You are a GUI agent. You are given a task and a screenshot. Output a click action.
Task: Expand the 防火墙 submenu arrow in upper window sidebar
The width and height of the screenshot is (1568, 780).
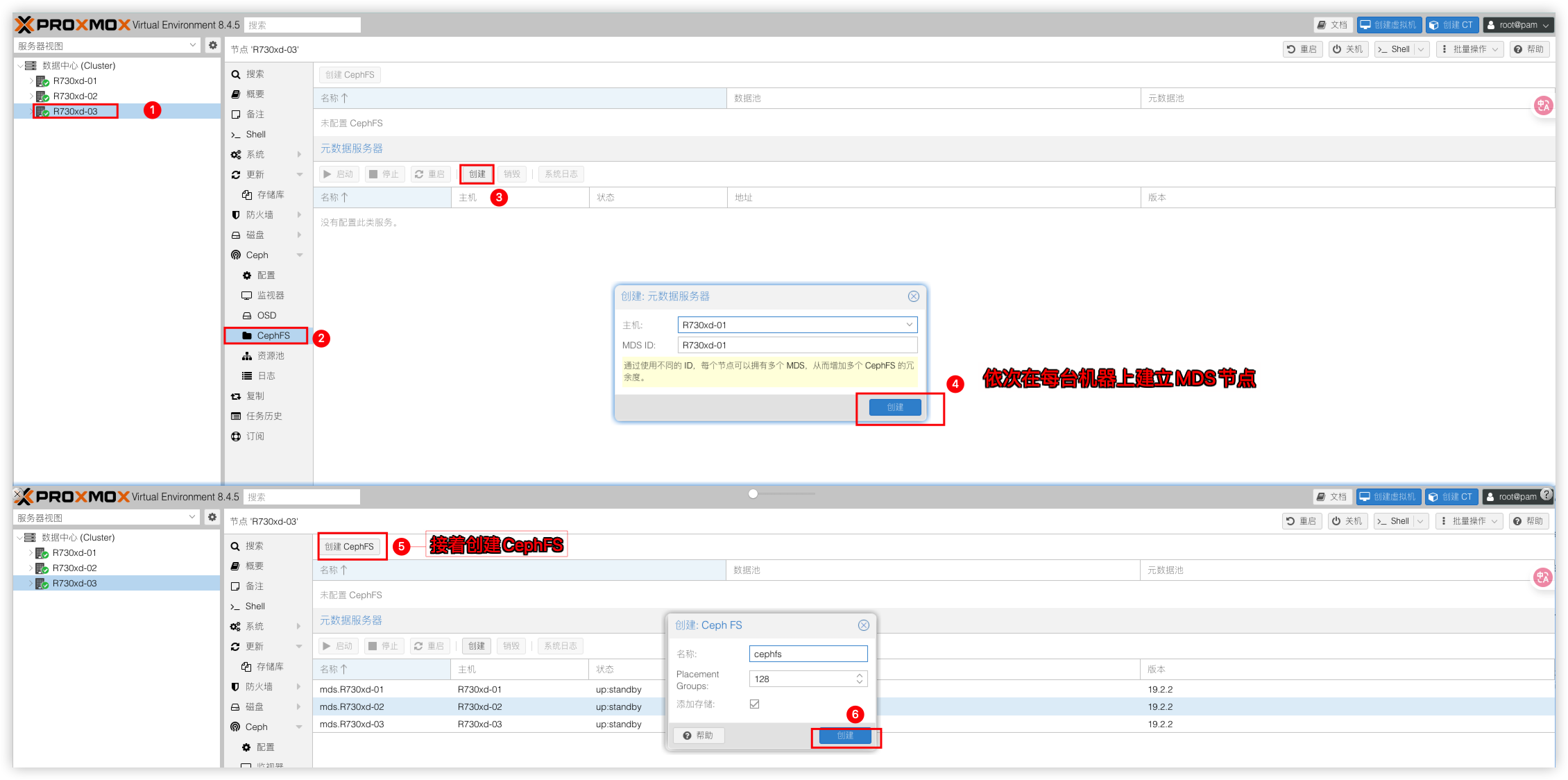tap(299, 215)
